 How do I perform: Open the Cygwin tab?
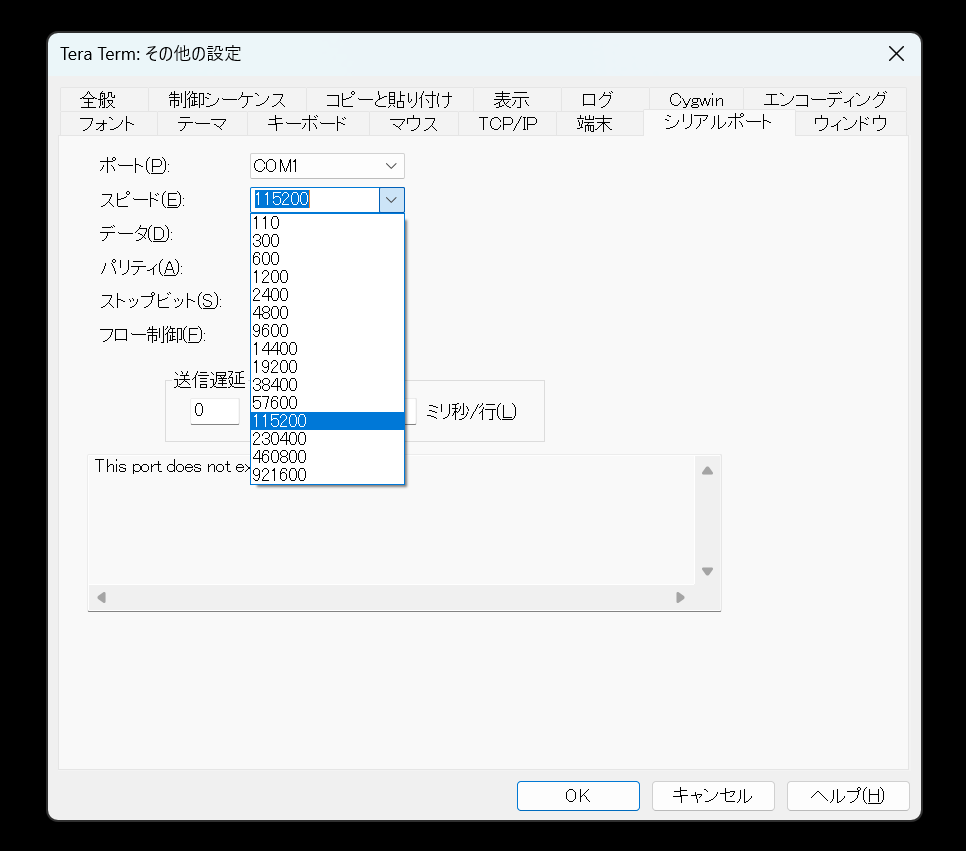(x=696, y=100)
